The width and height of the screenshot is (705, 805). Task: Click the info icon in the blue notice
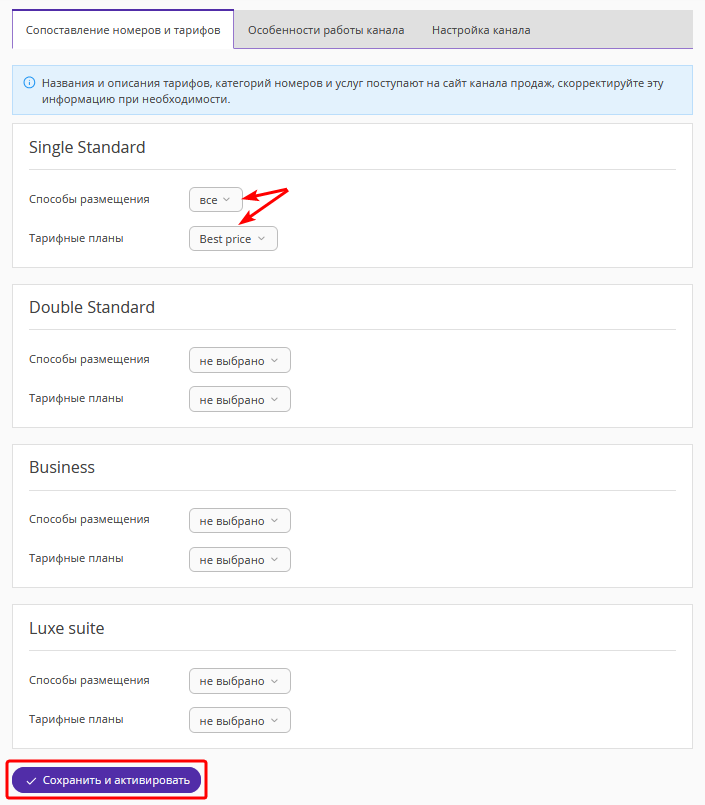[x=30, y=83]
